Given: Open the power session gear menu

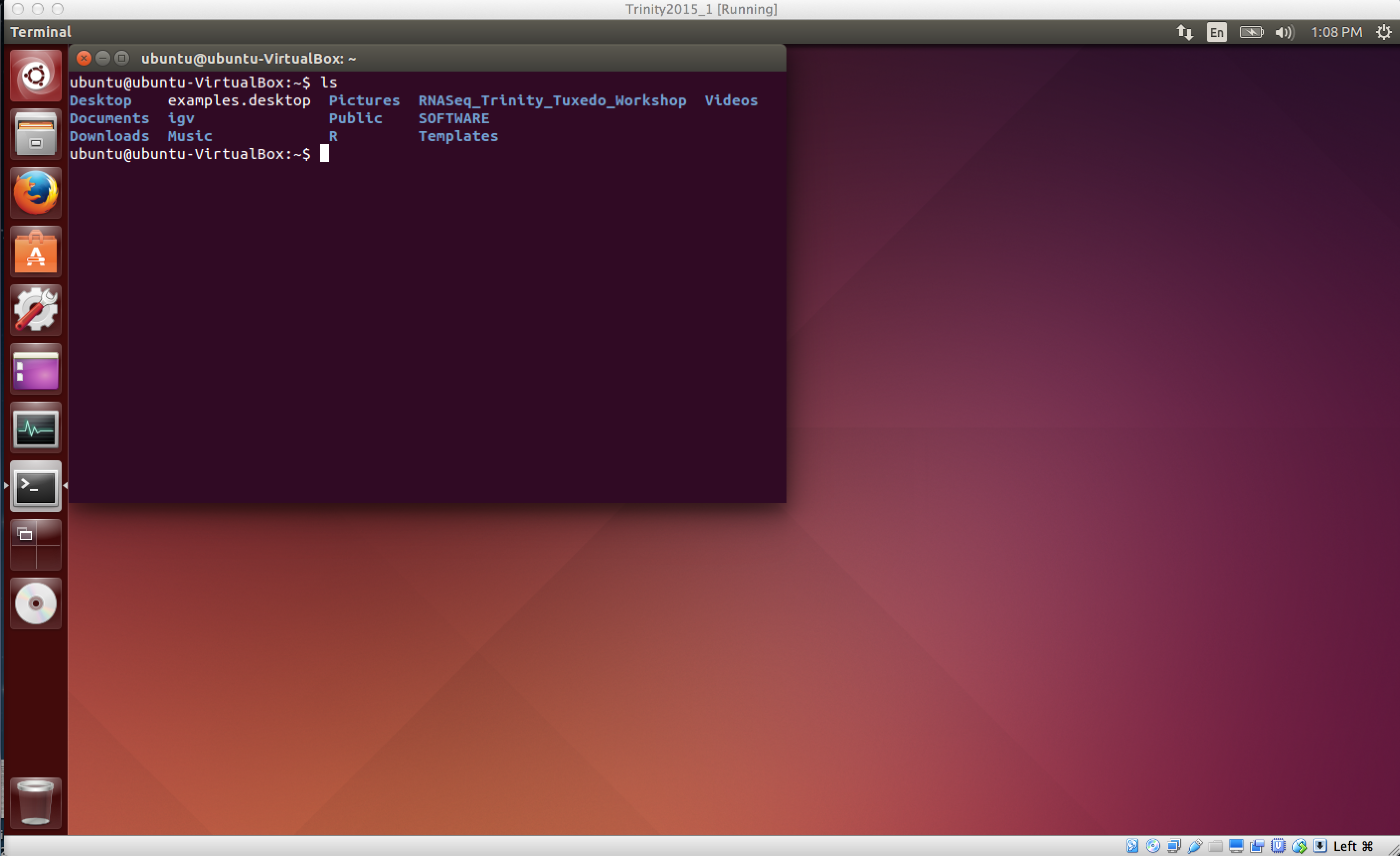Looking at the screenshot, I should (1384, 32).
